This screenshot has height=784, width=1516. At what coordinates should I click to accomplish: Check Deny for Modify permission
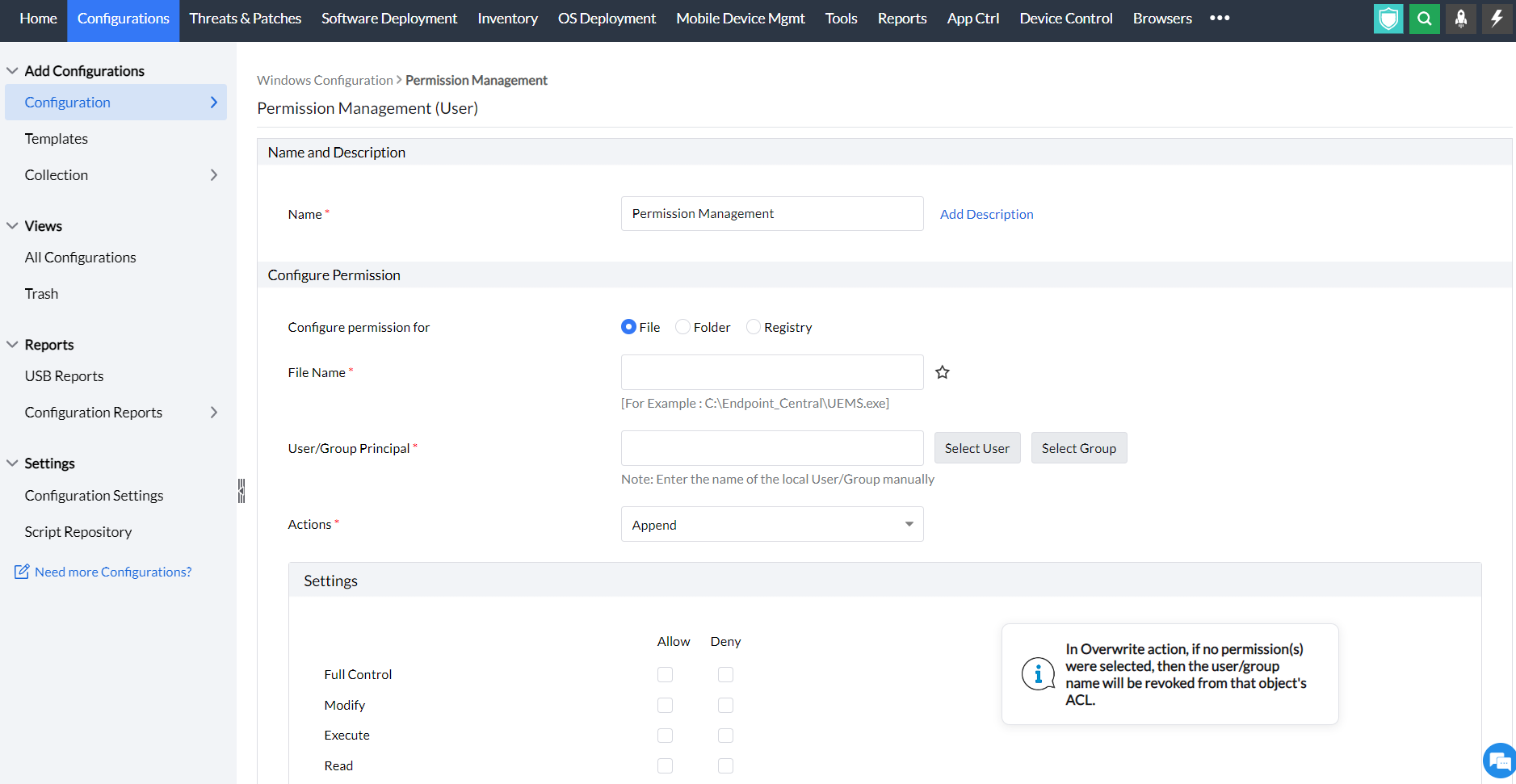(725, 705)
